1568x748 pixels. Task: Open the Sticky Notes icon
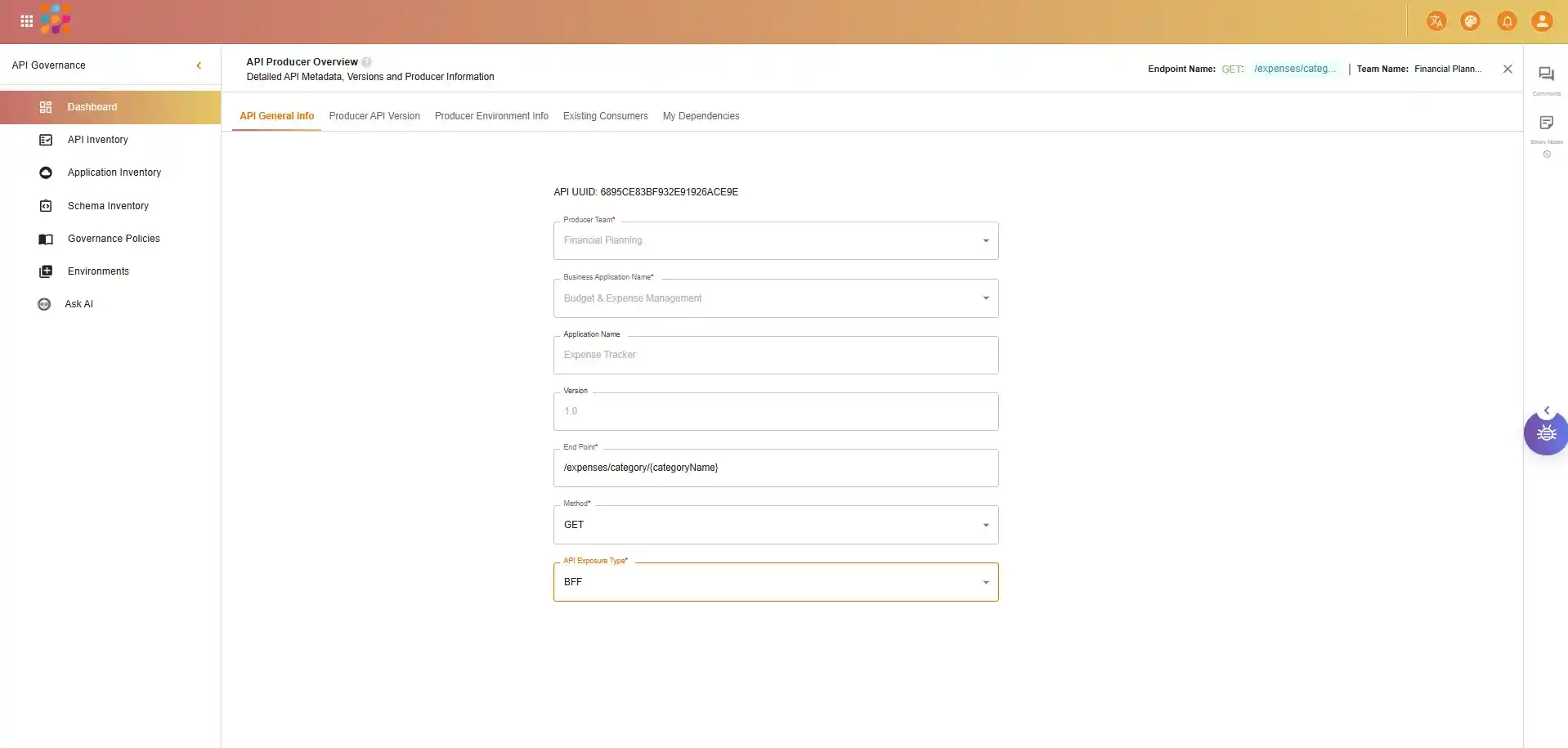coord(1546,123)
